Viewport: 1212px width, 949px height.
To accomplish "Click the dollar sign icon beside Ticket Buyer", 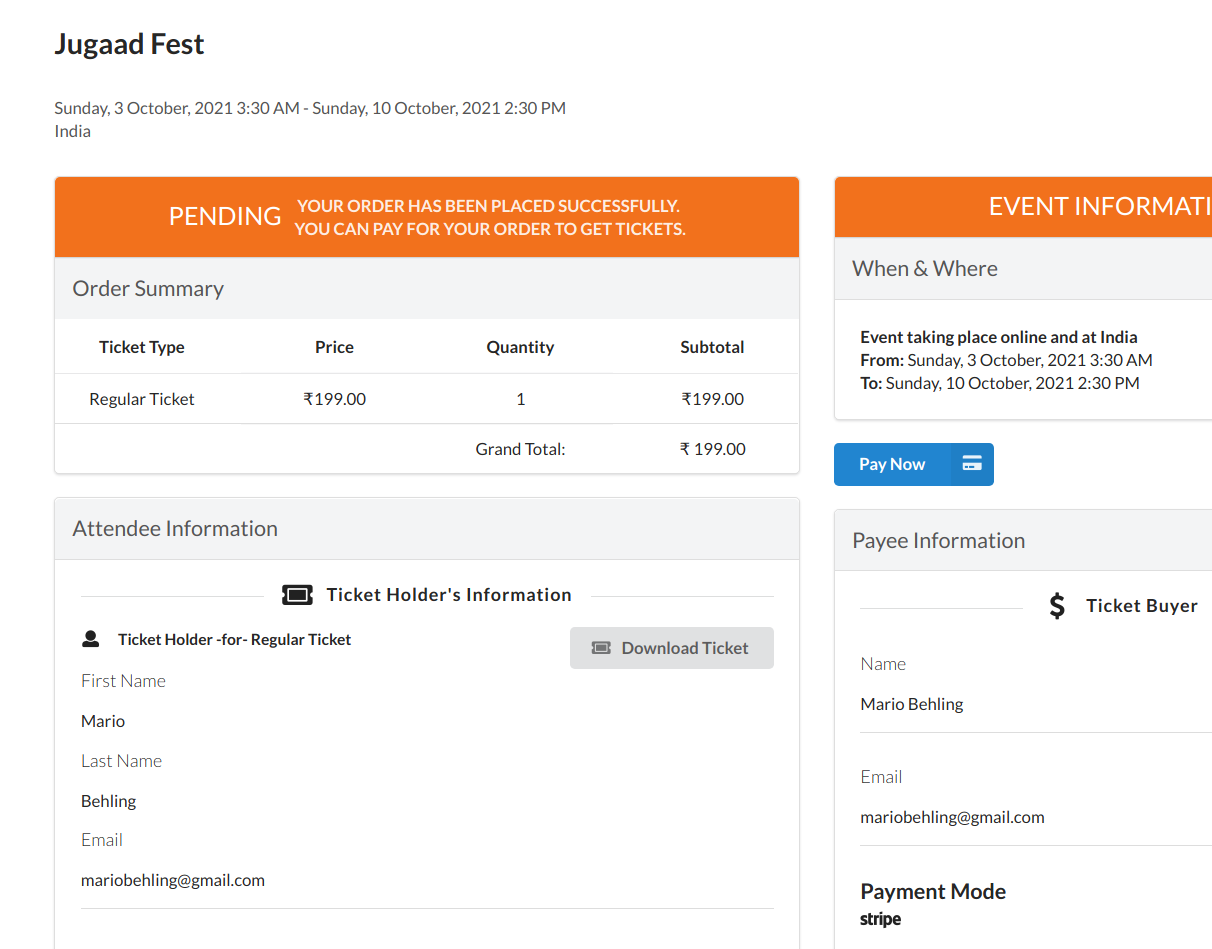I will [x=1057, y=606].
